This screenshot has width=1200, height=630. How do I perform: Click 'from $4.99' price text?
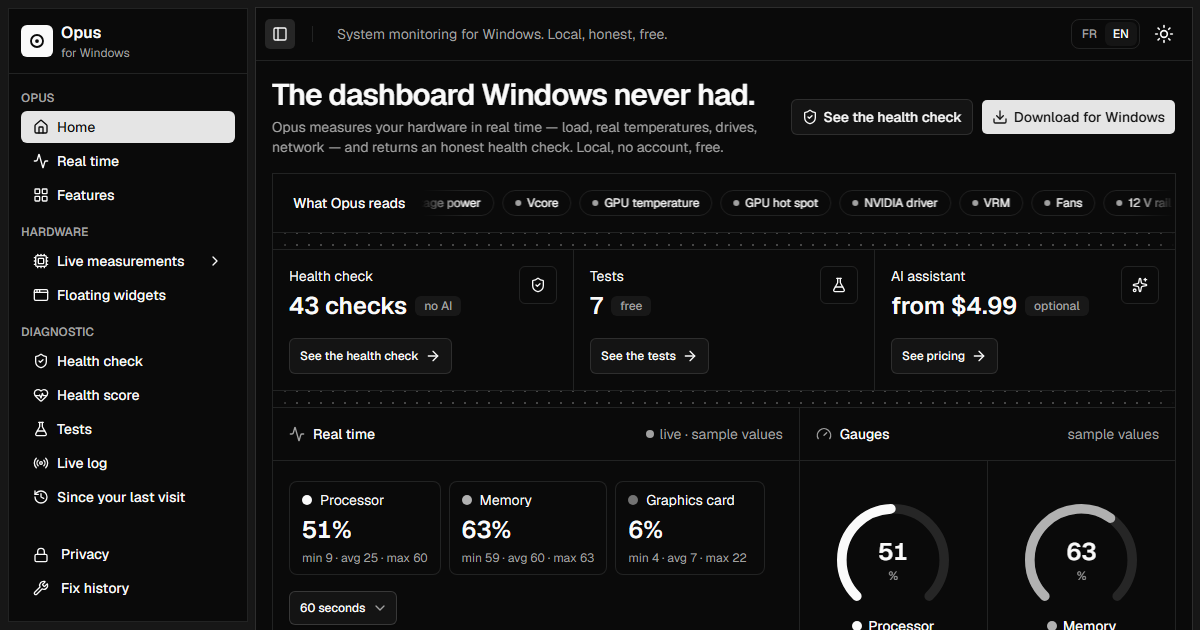point(954,306)
